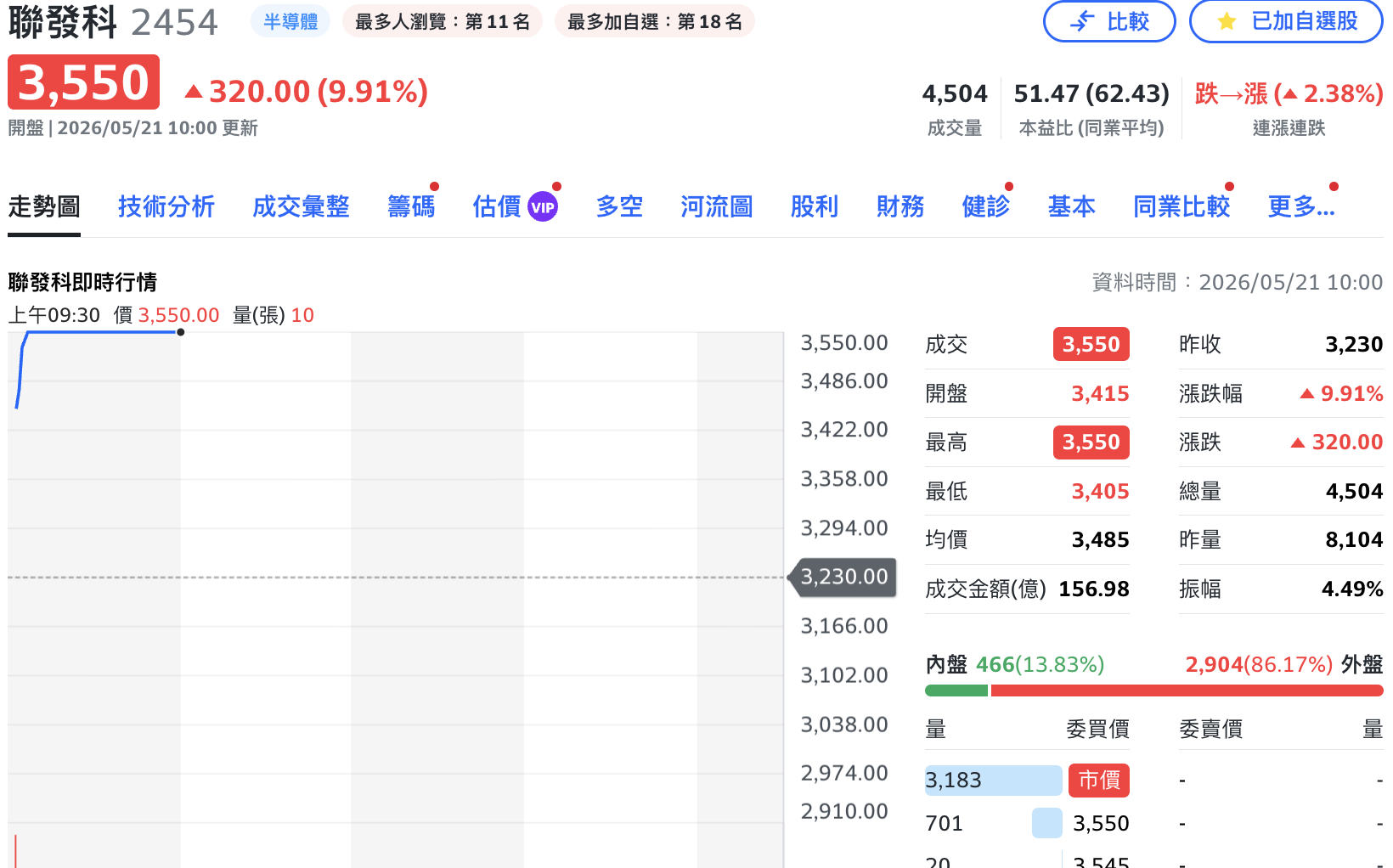
Task: Click the 51.47 (62.43) 本益比 value
Action: pos(1091,93)
